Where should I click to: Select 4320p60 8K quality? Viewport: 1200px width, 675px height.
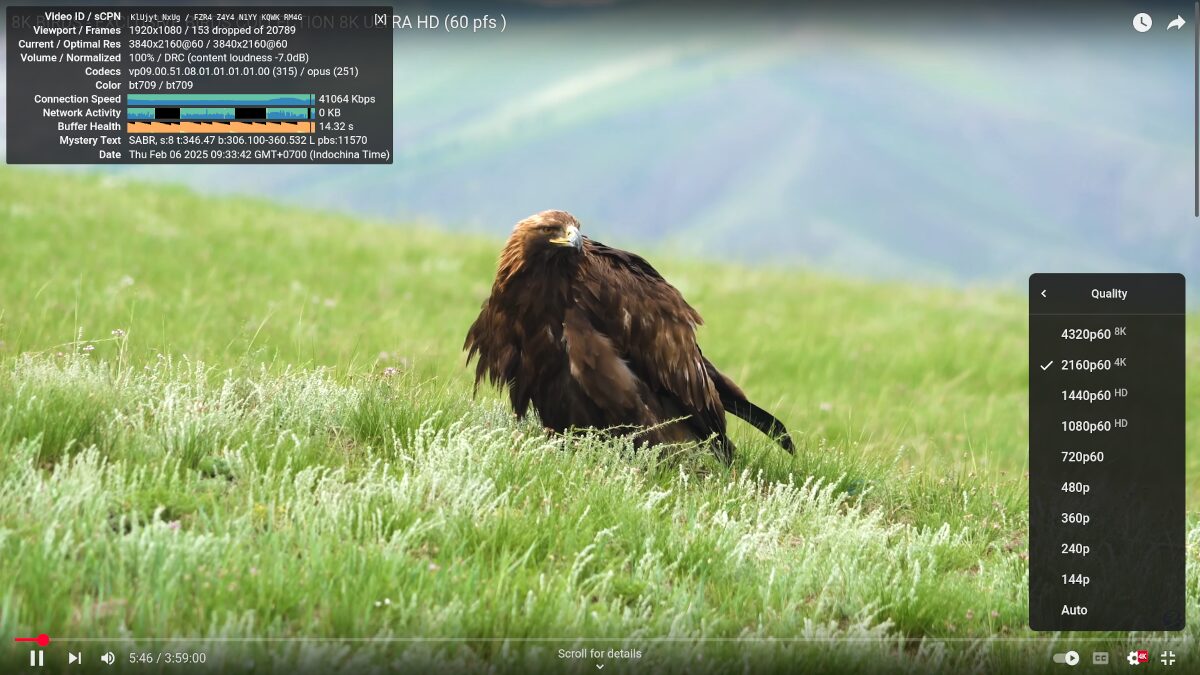coord(1107,334)
